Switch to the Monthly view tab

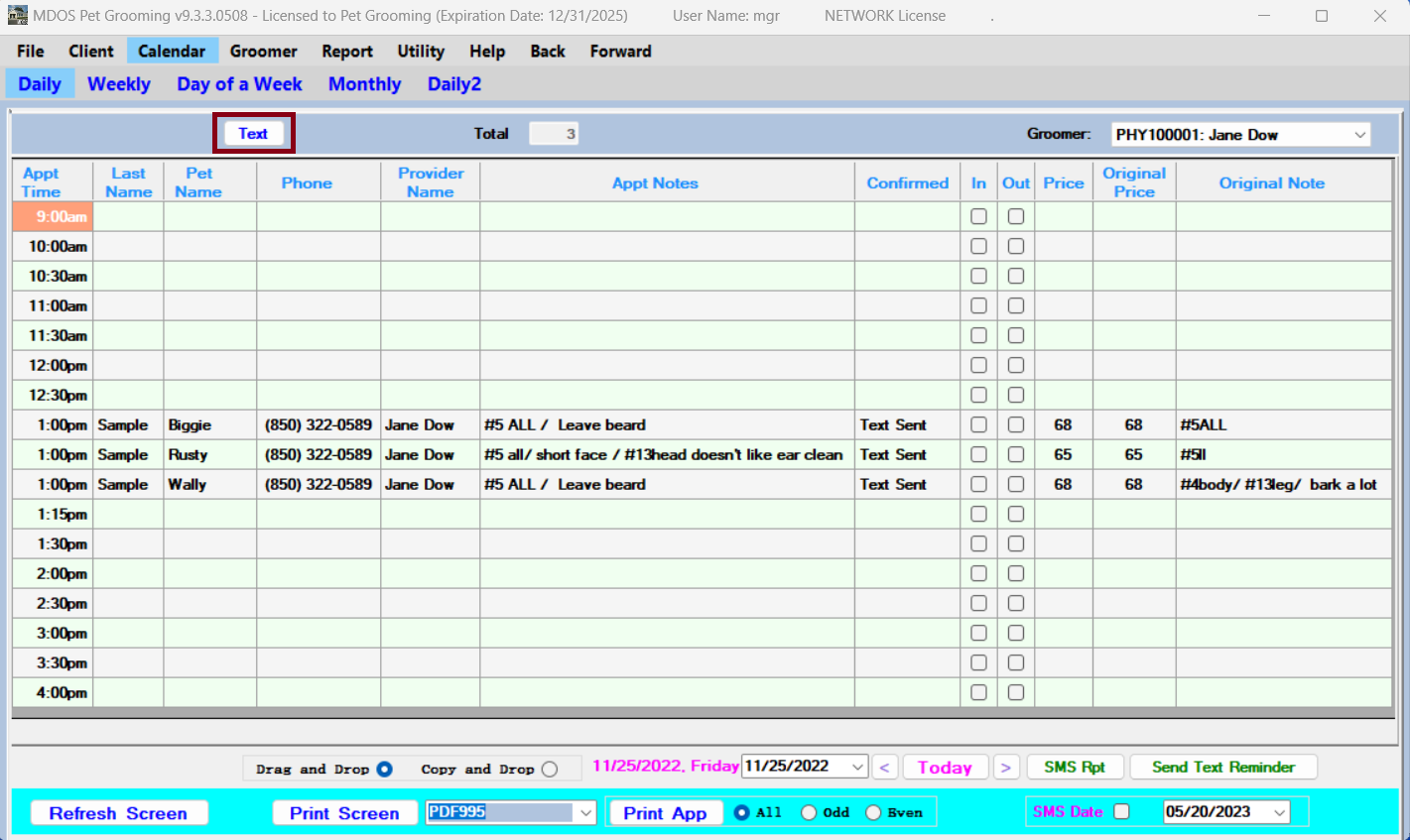point(364,83)
